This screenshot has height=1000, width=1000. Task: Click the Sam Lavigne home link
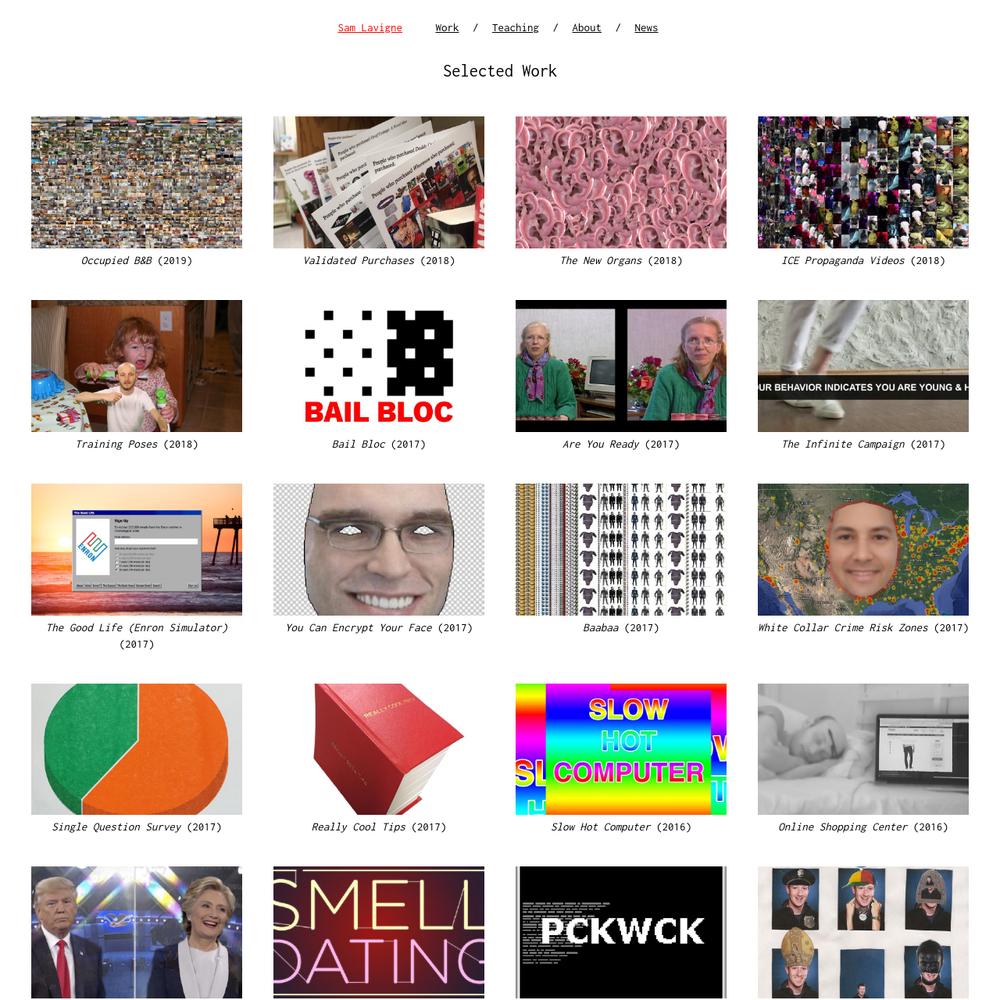click(x=370, y=27)
